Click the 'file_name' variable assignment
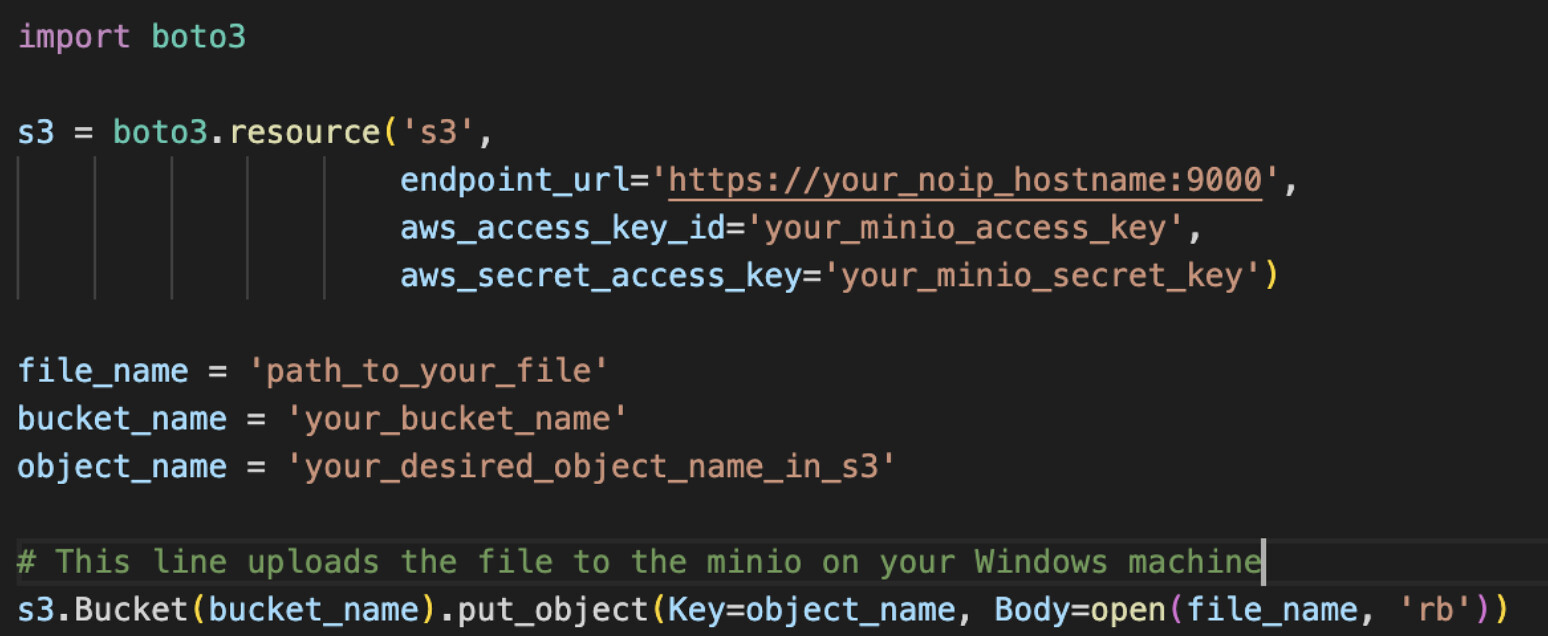 tap(103, 371)
